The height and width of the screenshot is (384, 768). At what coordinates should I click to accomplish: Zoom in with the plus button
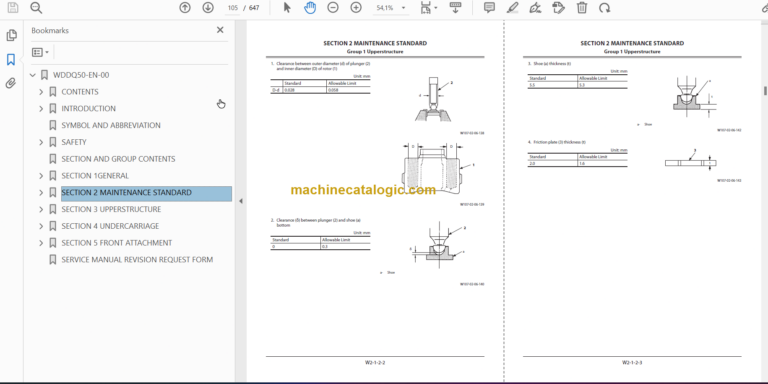point(356,7)
